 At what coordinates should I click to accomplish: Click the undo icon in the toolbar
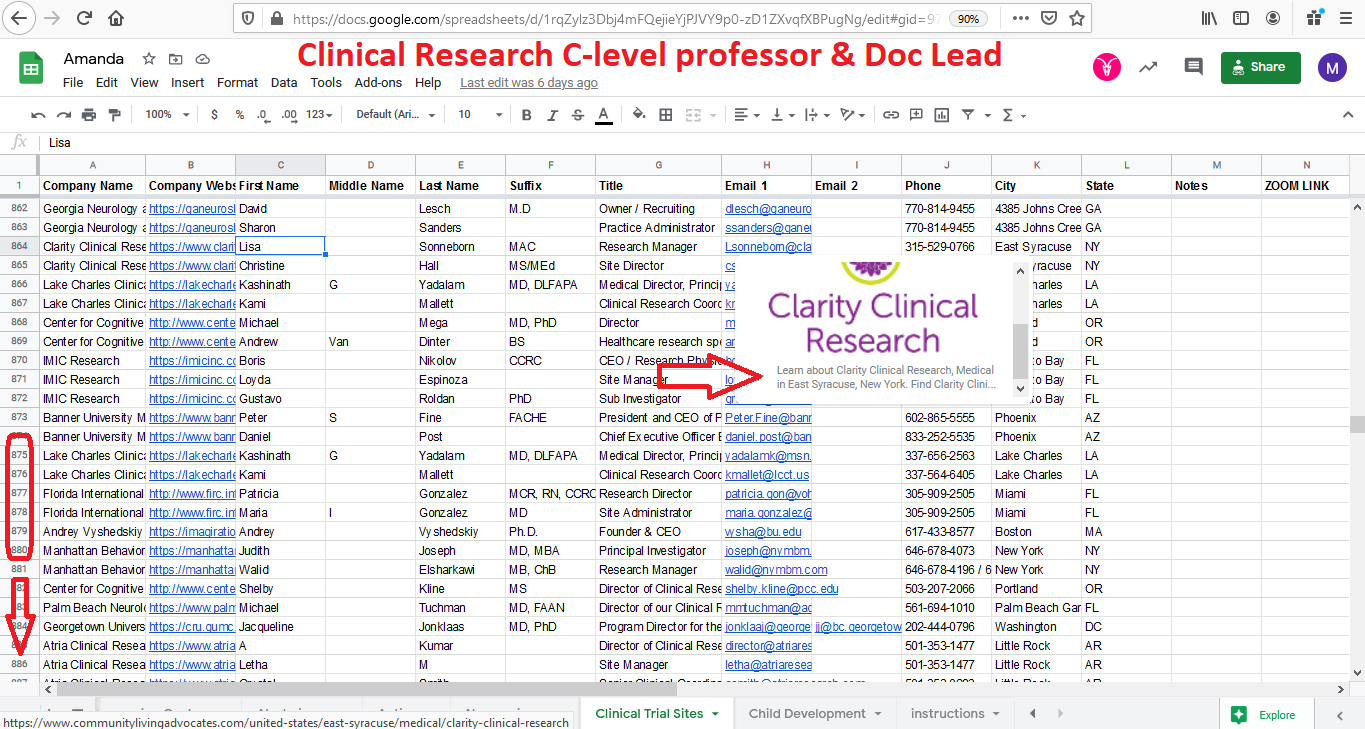click(x=38, y=115)
